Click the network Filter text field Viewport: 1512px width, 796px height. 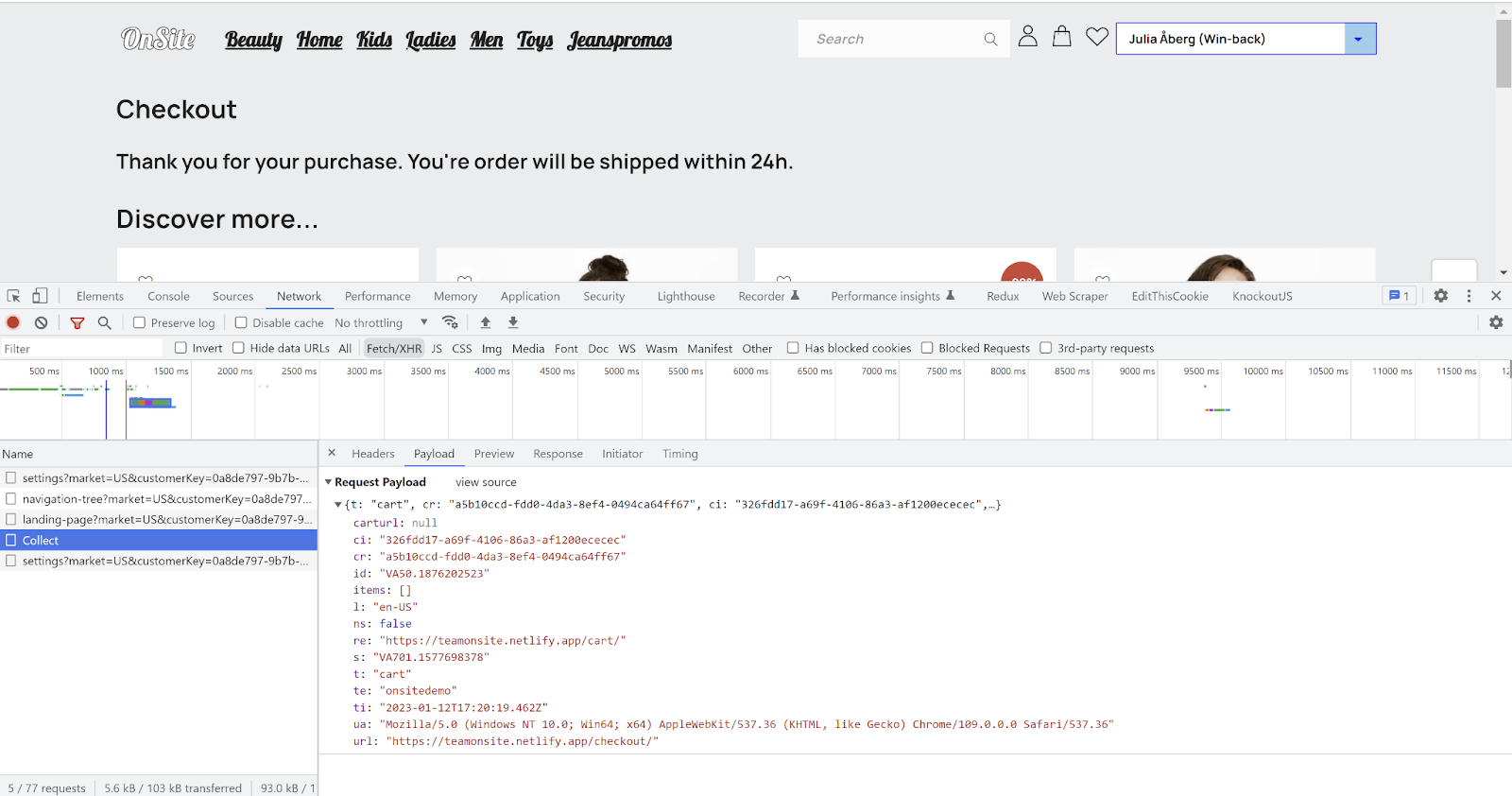82,349
